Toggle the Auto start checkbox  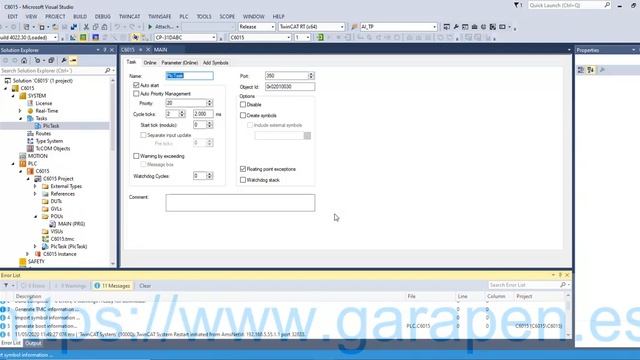pyautogui.click(x=136, y=85)
